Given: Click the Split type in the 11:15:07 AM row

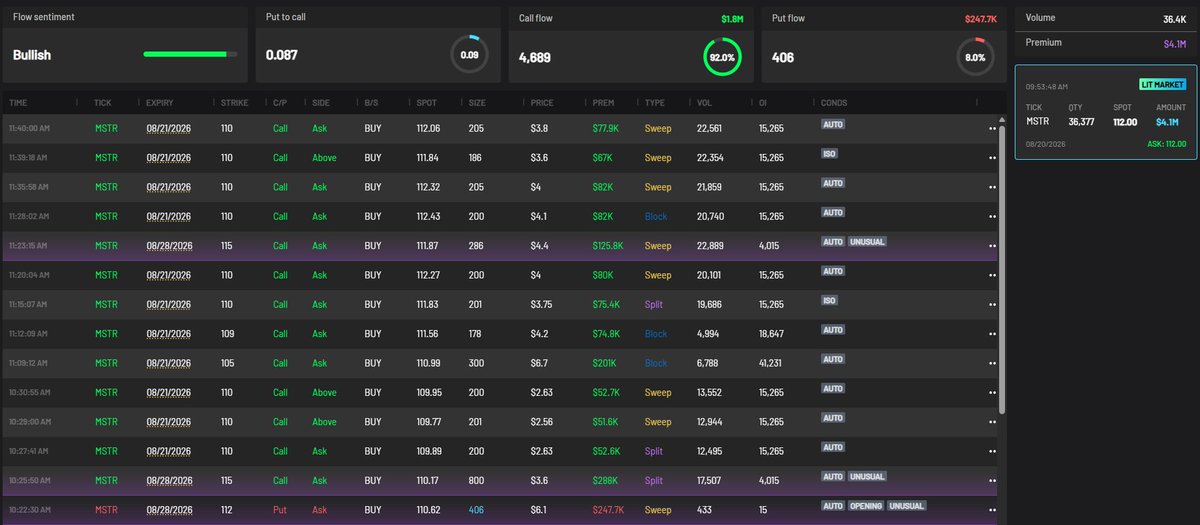Looking at the screenshot, I should (x=654, y=305).
